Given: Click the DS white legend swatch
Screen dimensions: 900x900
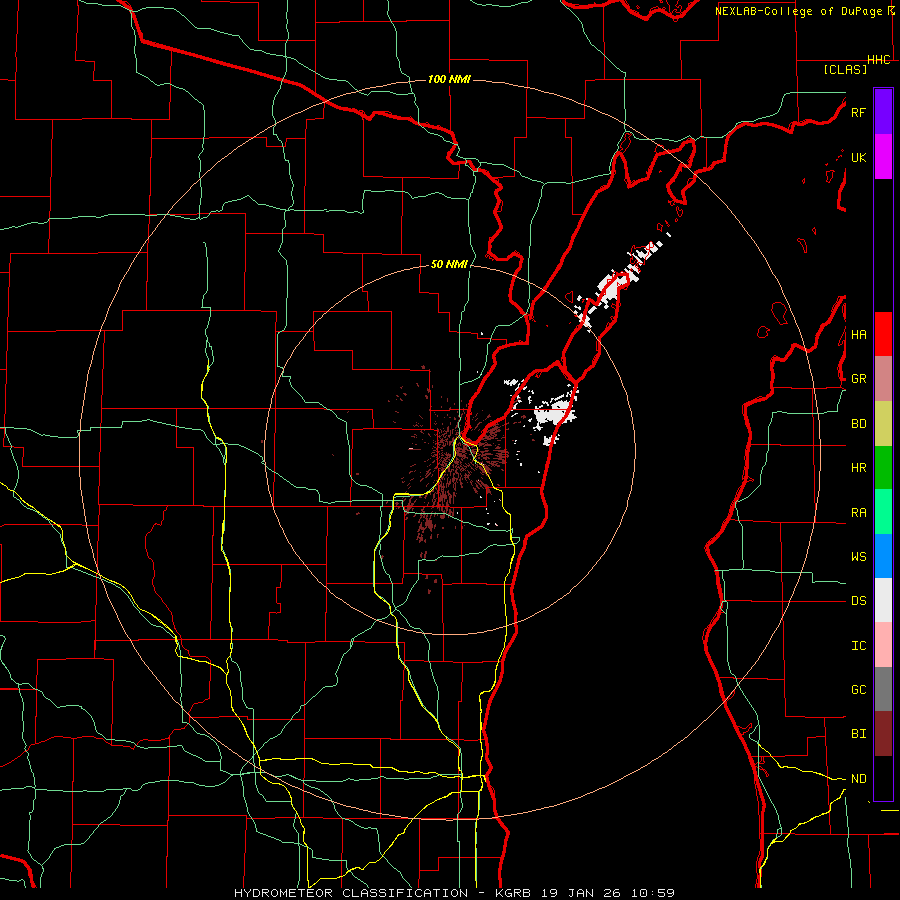Looking at the screenshot, I should tap(883, 600).
